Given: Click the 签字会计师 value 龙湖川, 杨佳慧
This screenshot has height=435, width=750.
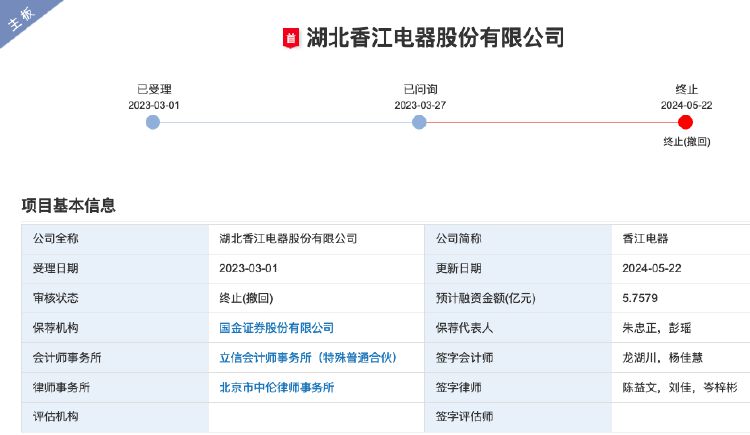Looking at the screenshot, I should click(662, 357).
